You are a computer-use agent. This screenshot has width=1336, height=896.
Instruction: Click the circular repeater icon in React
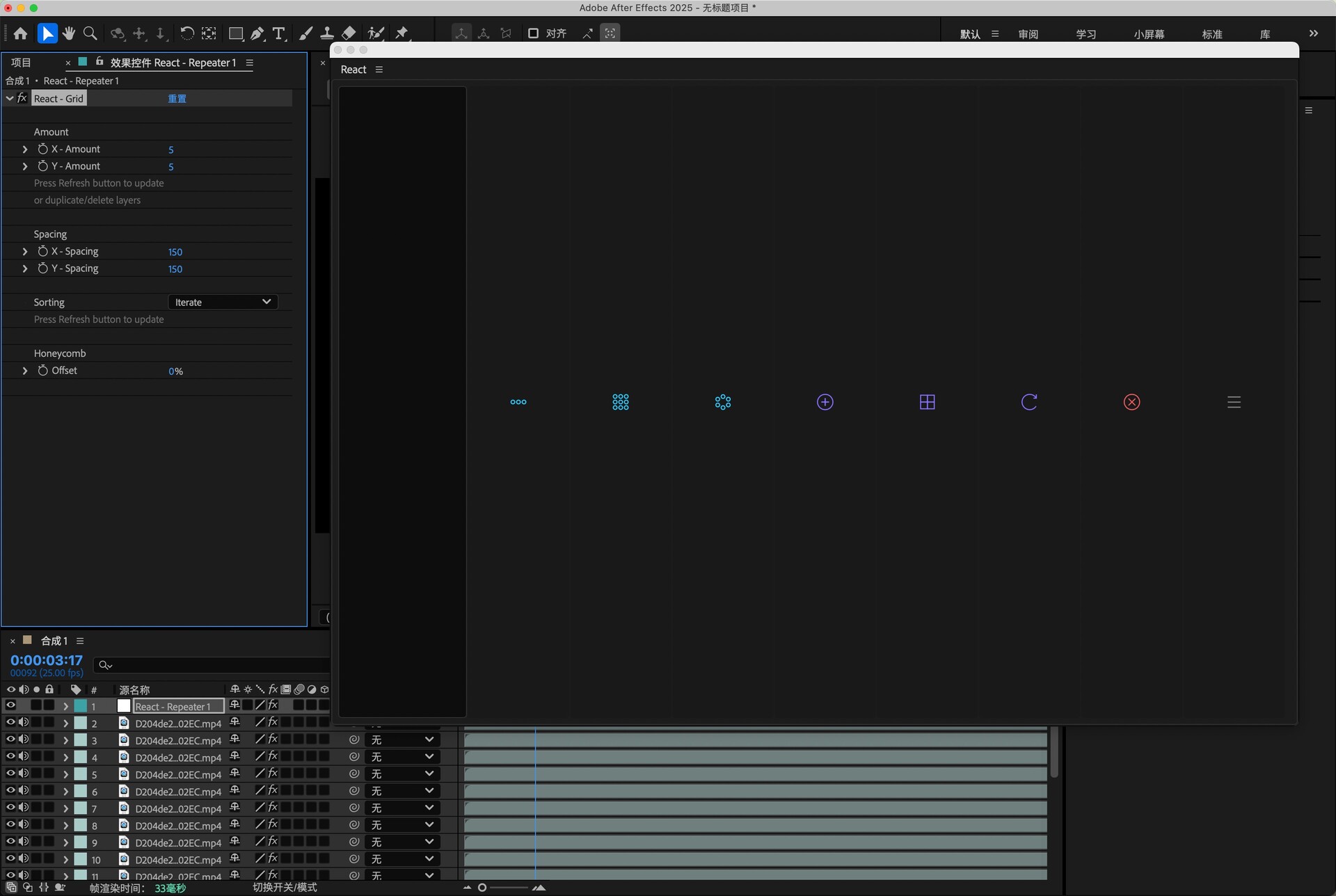coord(722,402)
